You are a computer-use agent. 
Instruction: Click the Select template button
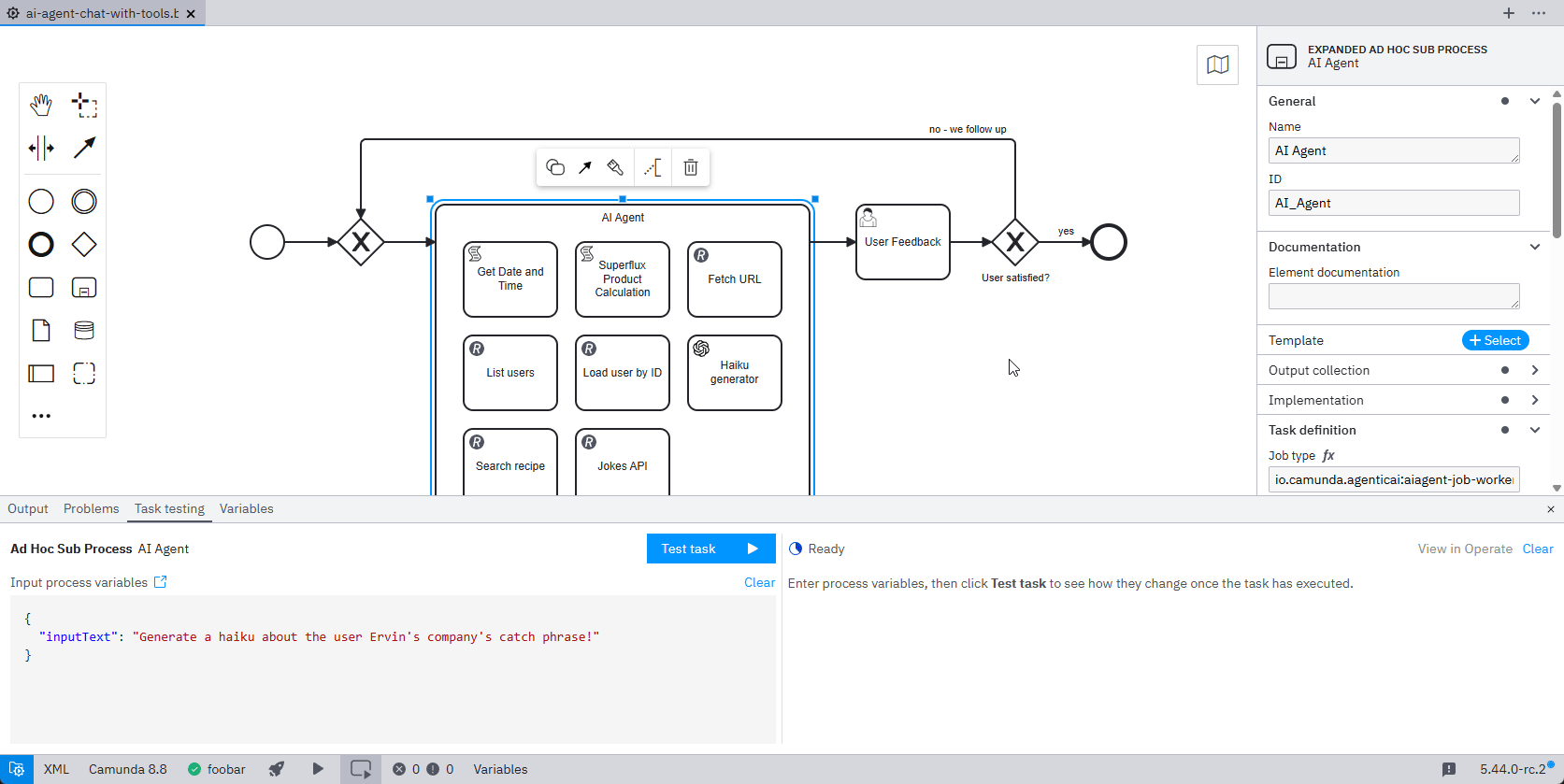(1495, 340)
